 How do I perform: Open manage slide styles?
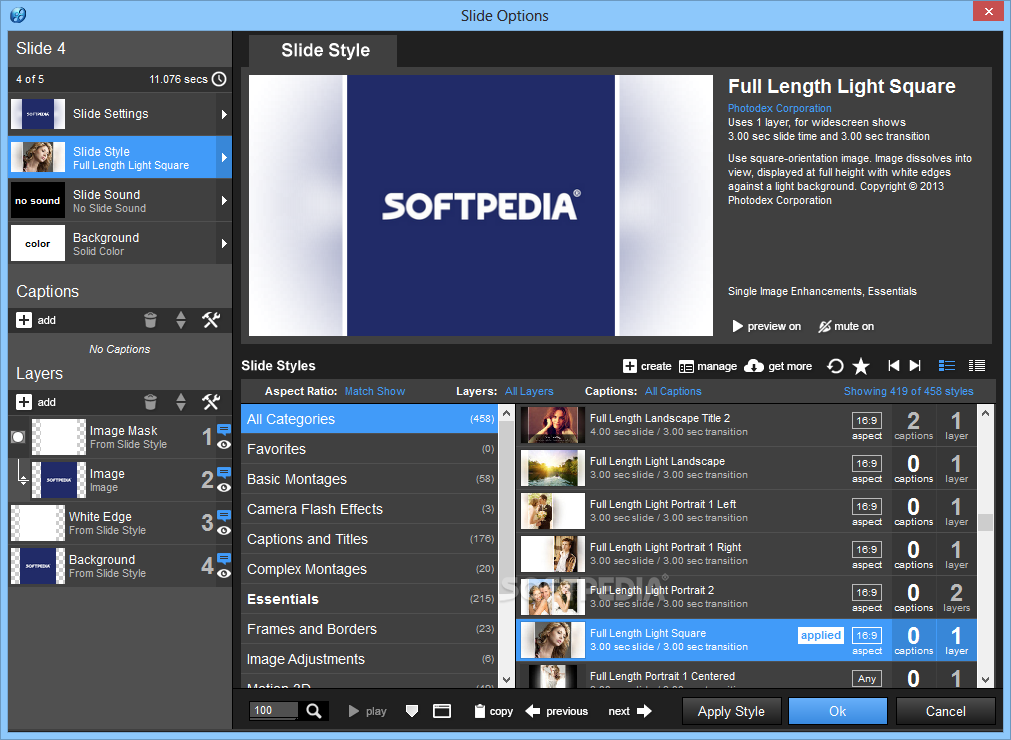pyautogui.click(x=708, y=366)
